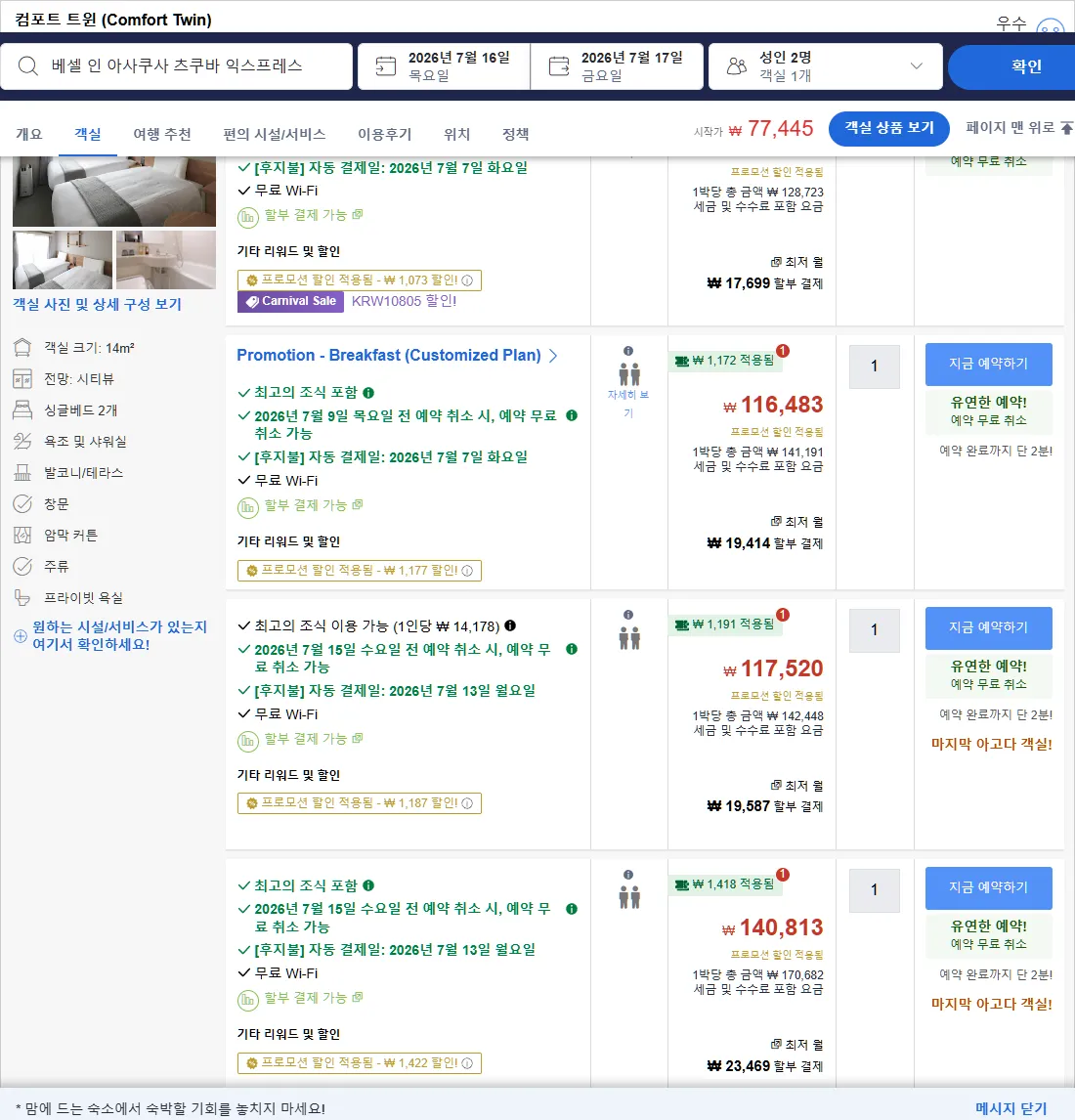
Task: Click the Carnival Sale tag badge
Action: coord(290,301)
